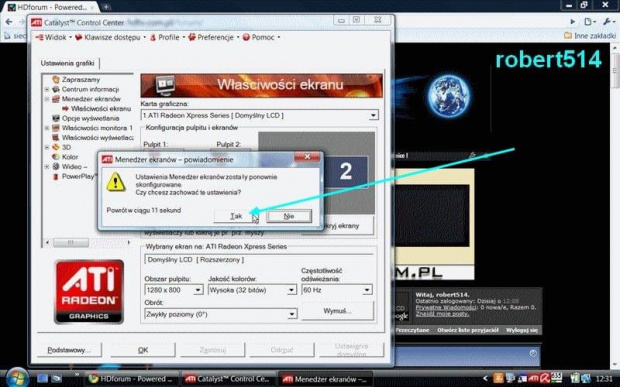Image resolution: width=620 pixels, height=387 pixels.
Task: Click the tree panel horizontal scrollbar
Action: tap(88, 242)
